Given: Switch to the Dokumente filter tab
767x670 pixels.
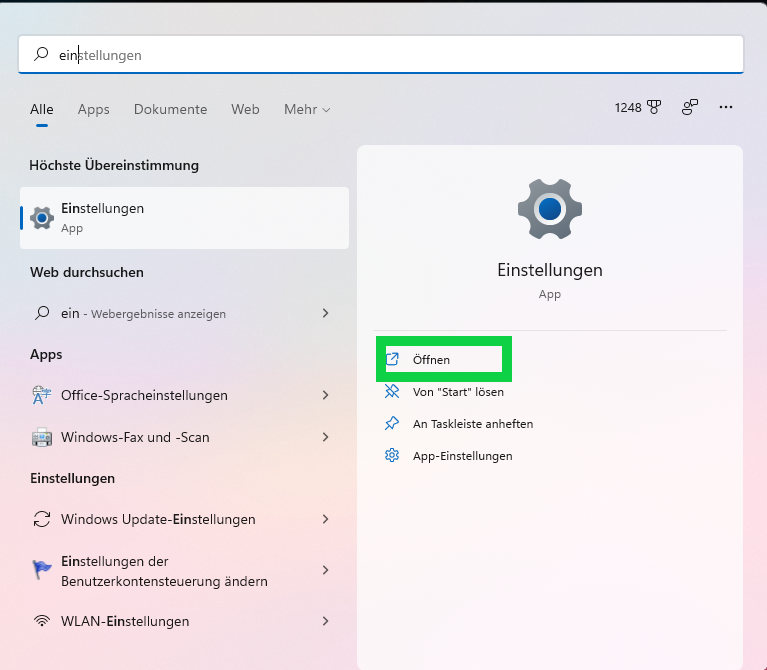Looking at the screenshot, I should [x=170, y=109].
